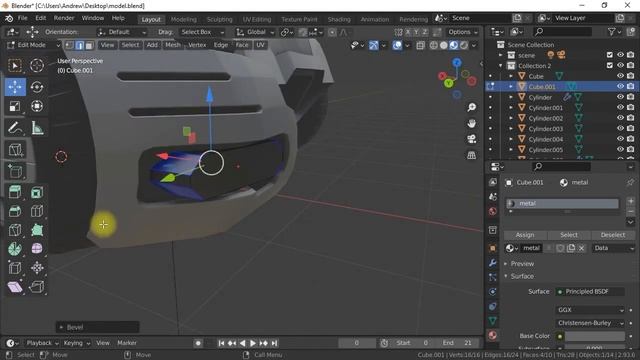Screen dimensions: 640x360
Task: Activate the Move tool
Action: [x=15, y=87]
